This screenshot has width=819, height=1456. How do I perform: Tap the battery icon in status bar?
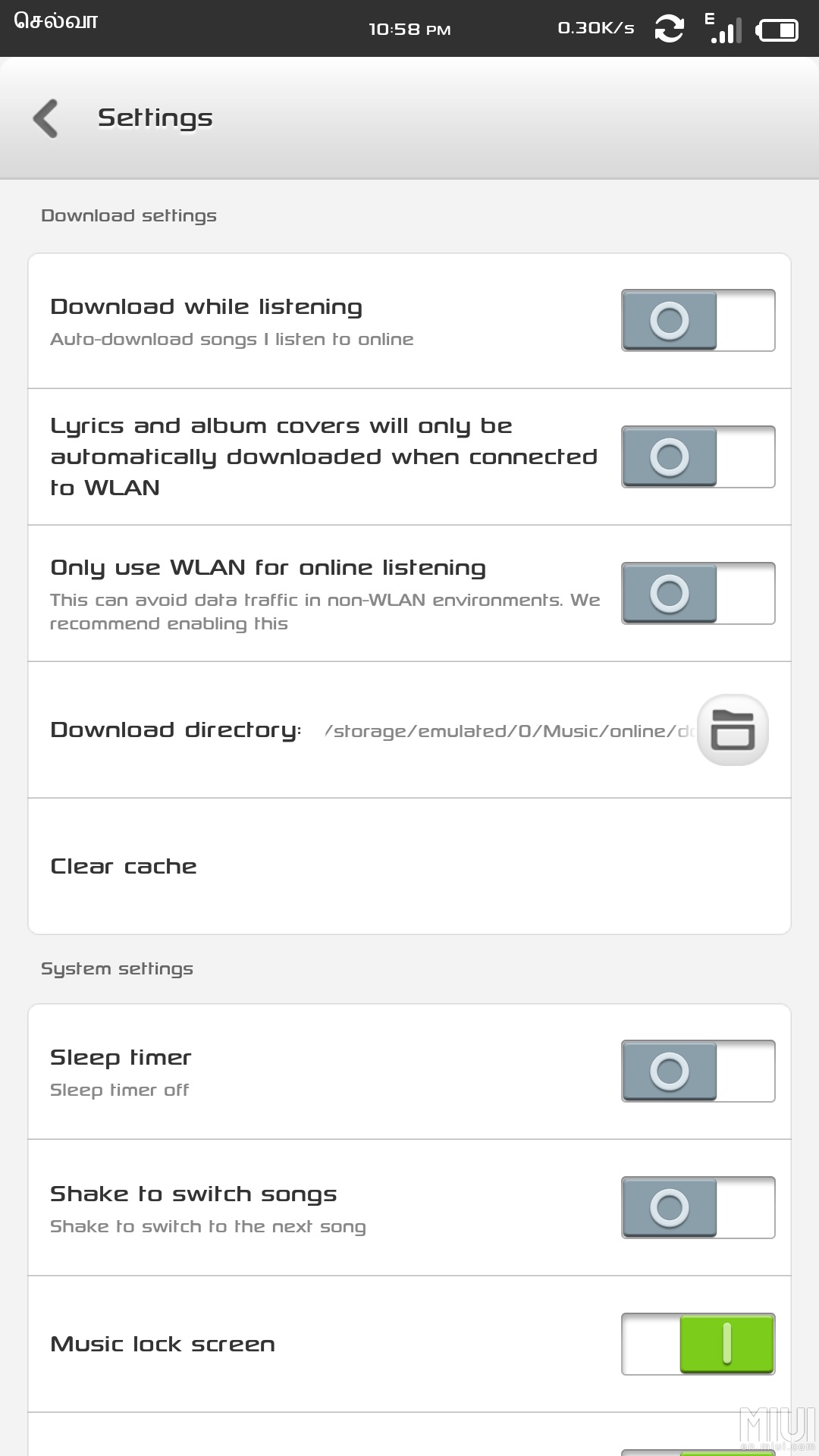(x=777, y=30)
